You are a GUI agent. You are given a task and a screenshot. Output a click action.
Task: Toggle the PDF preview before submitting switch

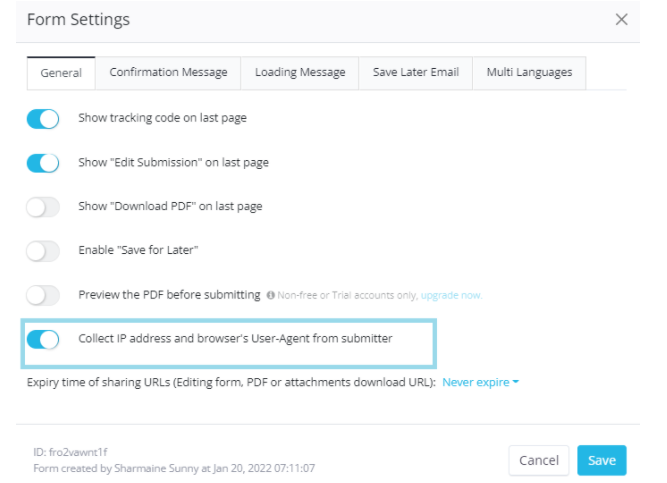tap(43, 295)
